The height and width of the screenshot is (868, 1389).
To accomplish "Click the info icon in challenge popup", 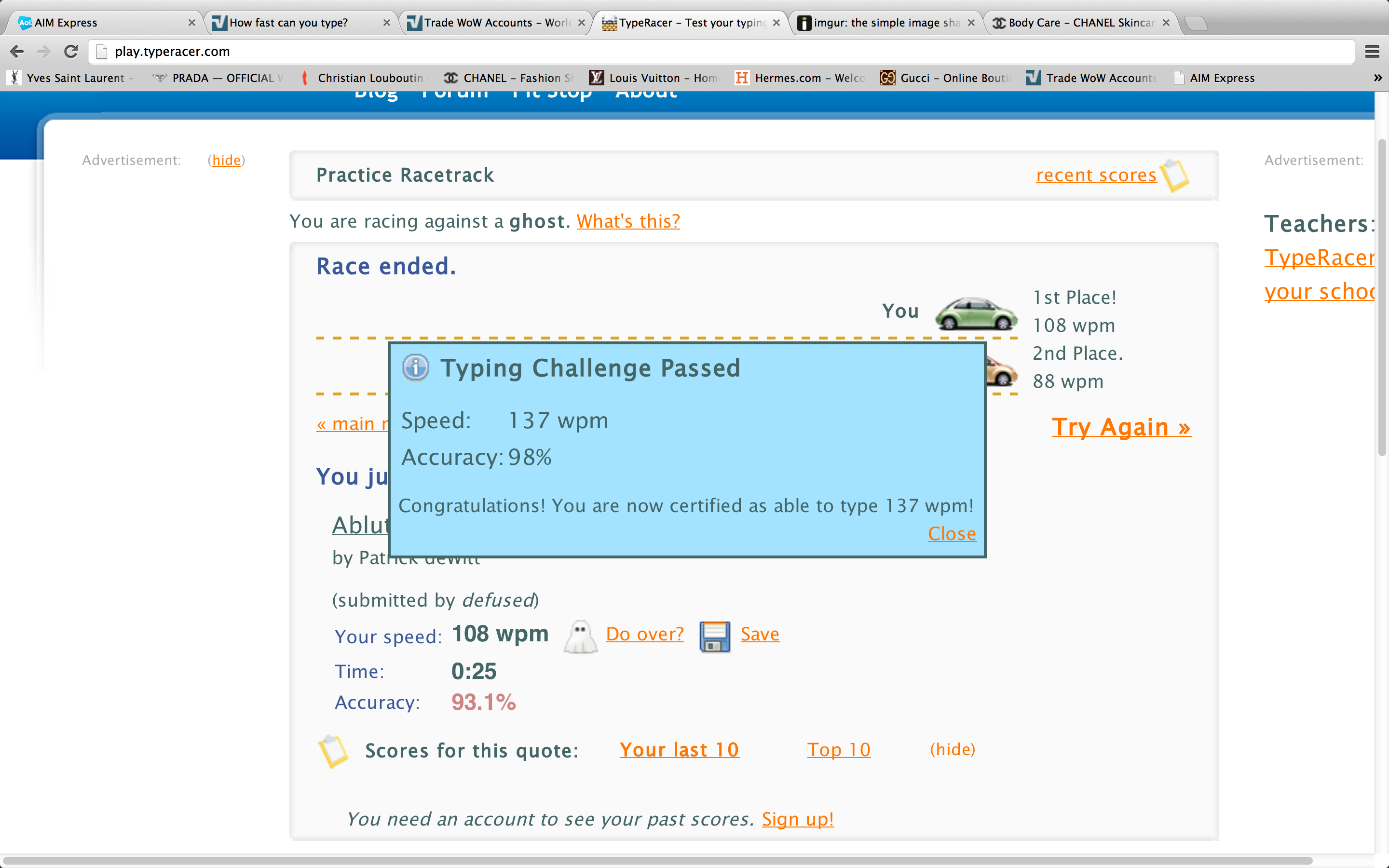I will (x=416, y=367).
